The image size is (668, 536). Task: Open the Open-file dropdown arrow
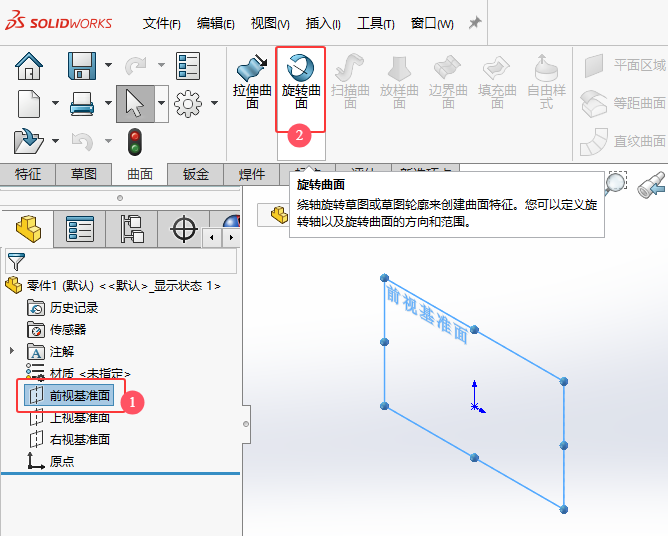[55, 141]
